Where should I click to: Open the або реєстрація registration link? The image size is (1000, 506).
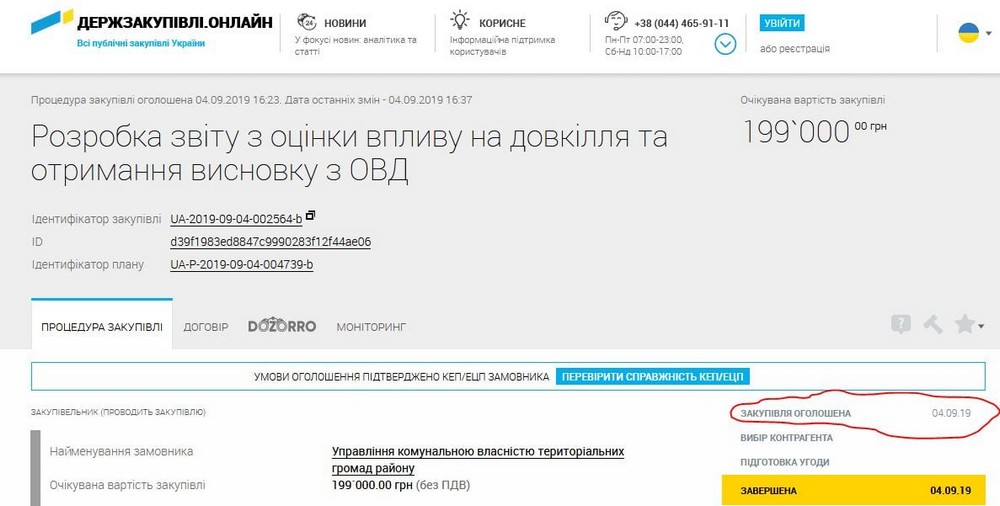(794, 48)
